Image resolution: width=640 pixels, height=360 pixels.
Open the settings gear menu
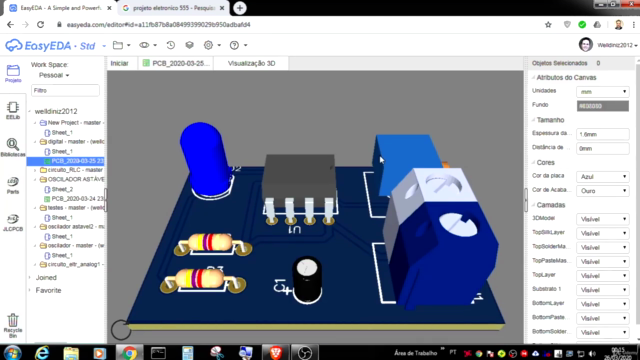pos(209,45)
